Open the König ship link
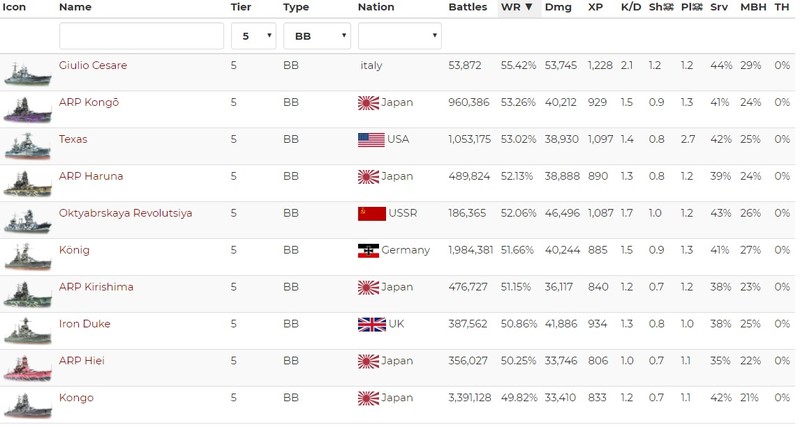 click(74, 250)
